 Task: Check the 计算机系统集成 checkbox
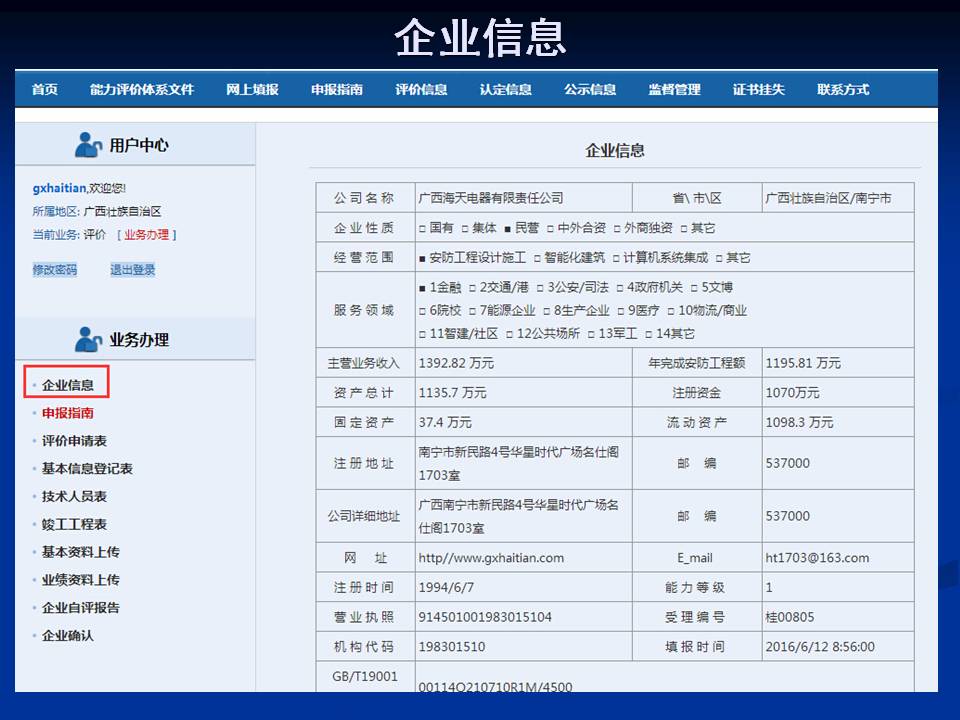(x=616, y=258)
